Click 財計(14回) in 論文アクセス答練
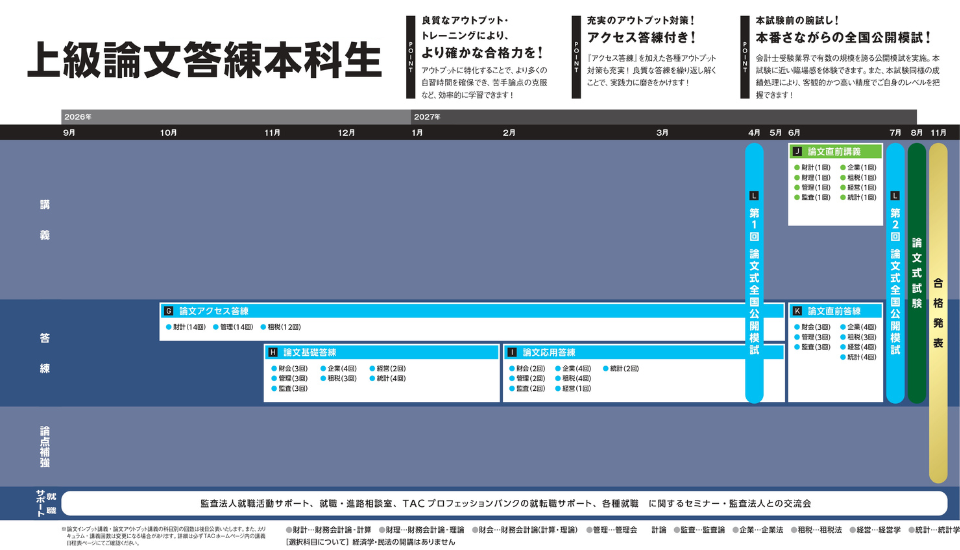Viewport: 960px width, 550px height. pyautogui.click(x=186, y=327)
